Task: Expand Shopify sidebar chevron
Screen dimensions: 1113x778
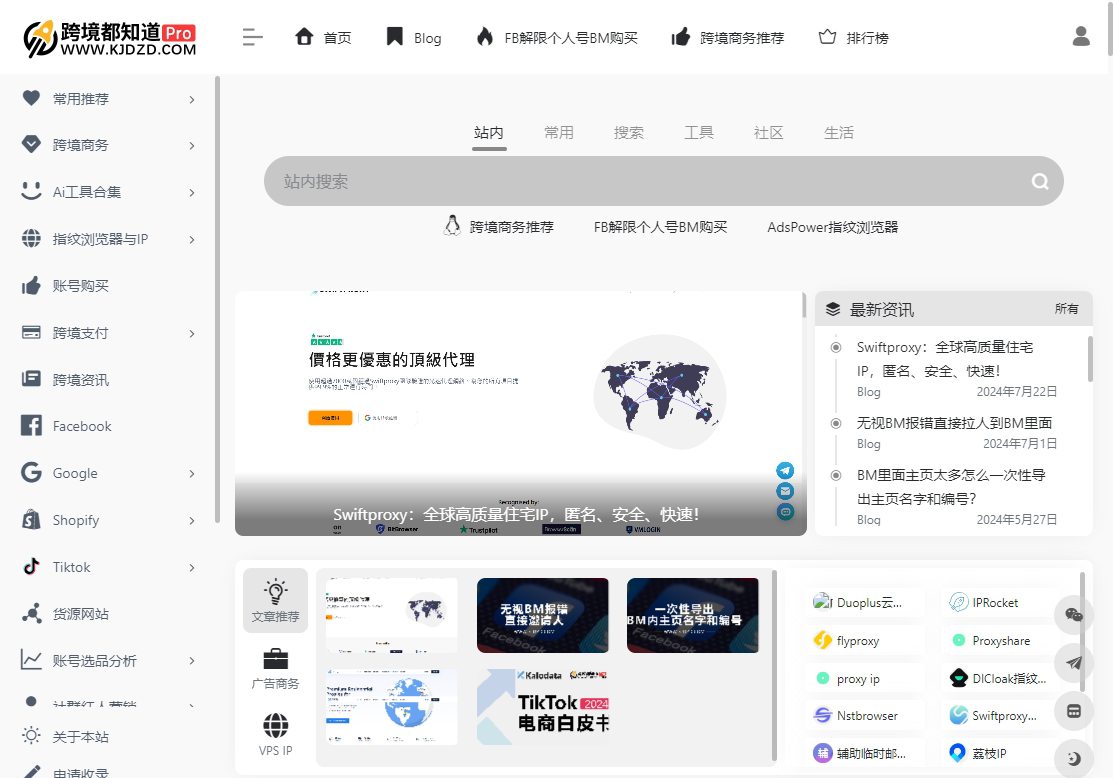Action: click(192, 520)
